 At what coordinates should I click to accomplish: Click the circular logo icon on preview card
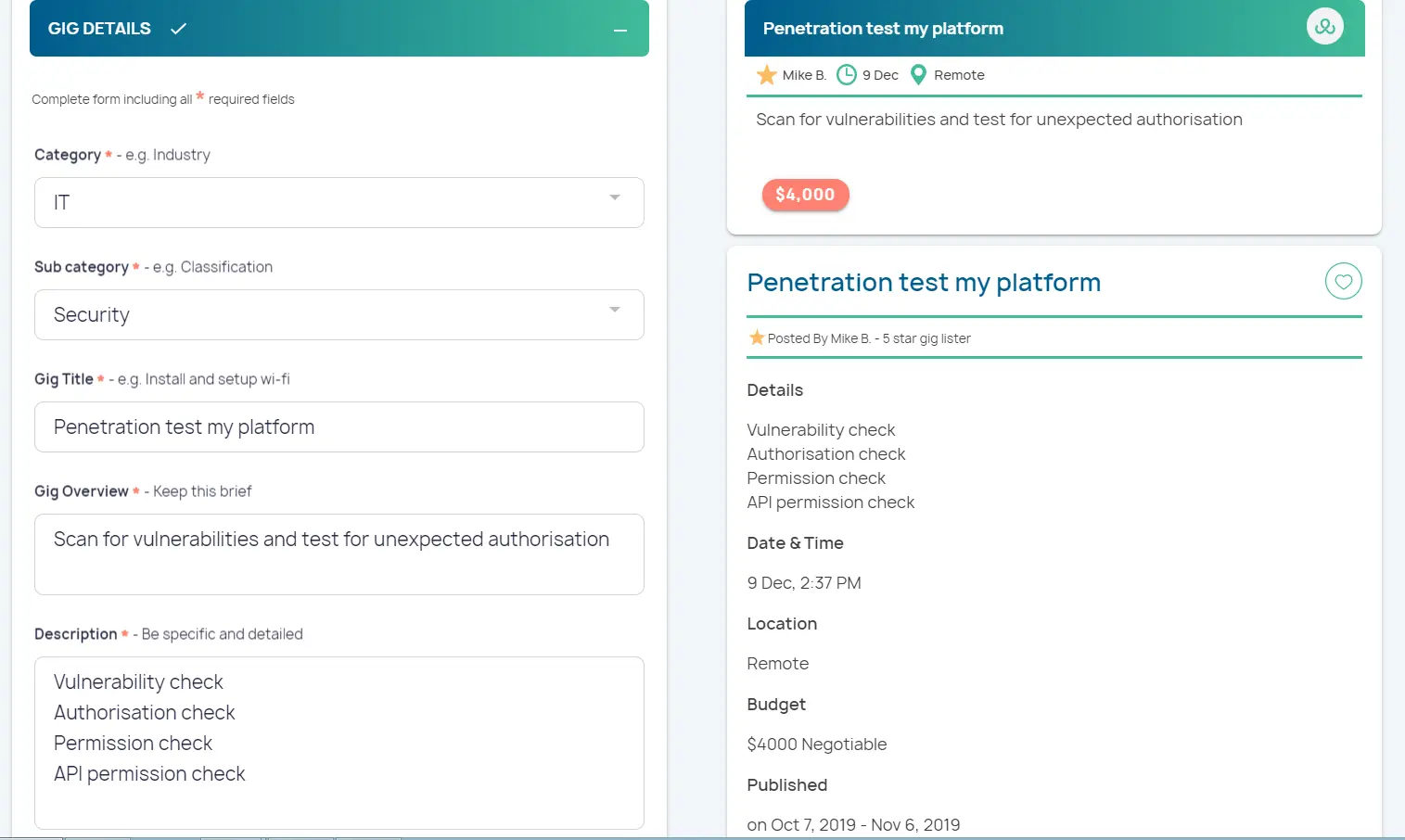(x=1324, y=27)
